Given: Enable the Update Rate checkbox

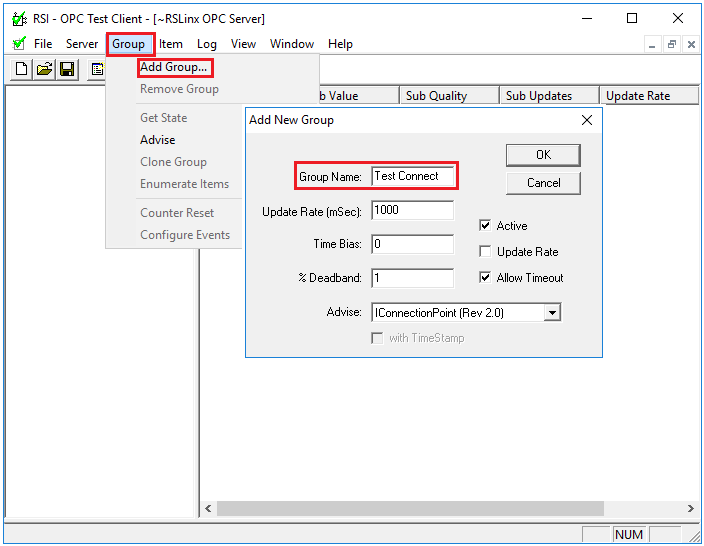Looking at the screenshot, I should click(x=485, y=251).
